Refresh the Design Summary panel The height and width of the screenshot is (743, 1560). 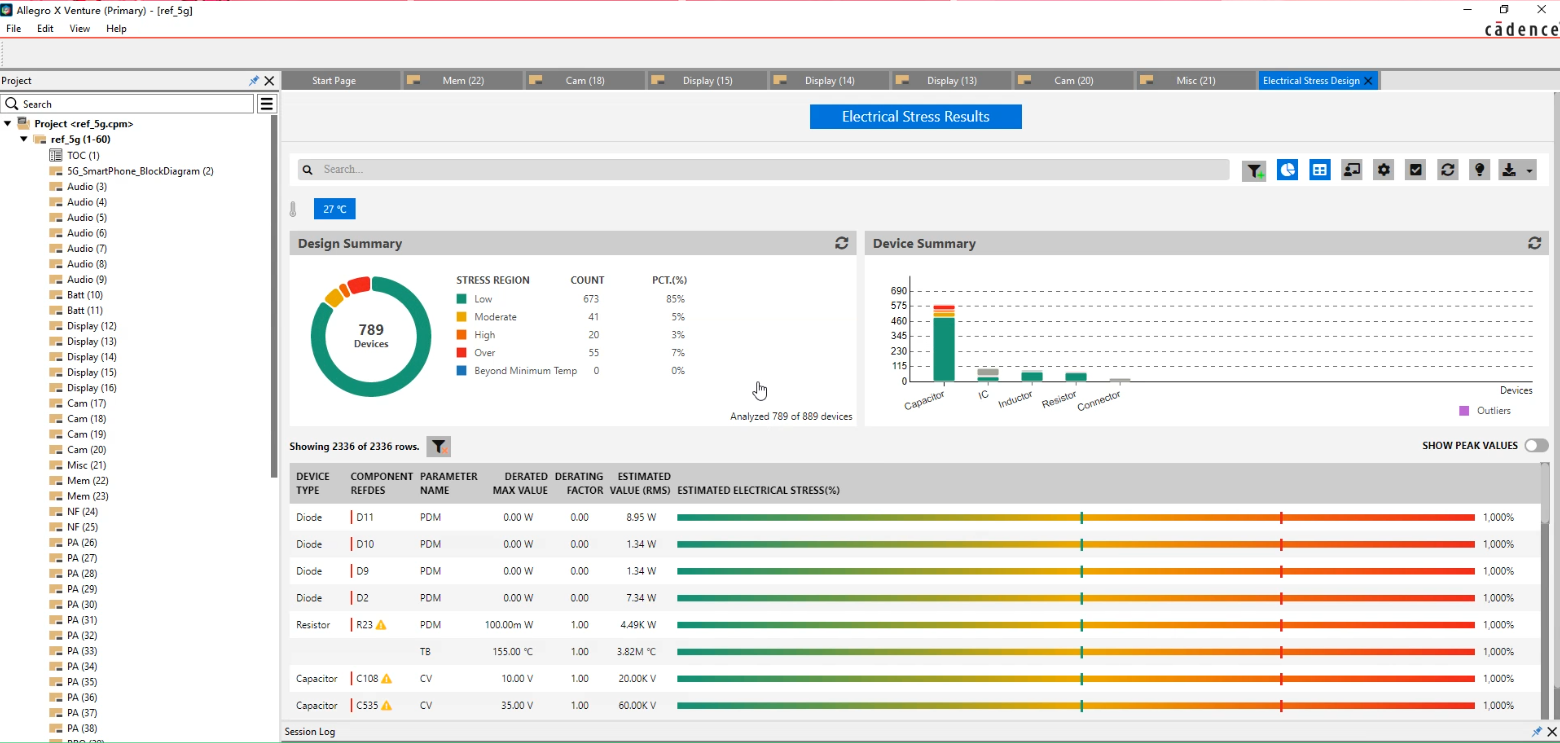[x=842, y=243]
